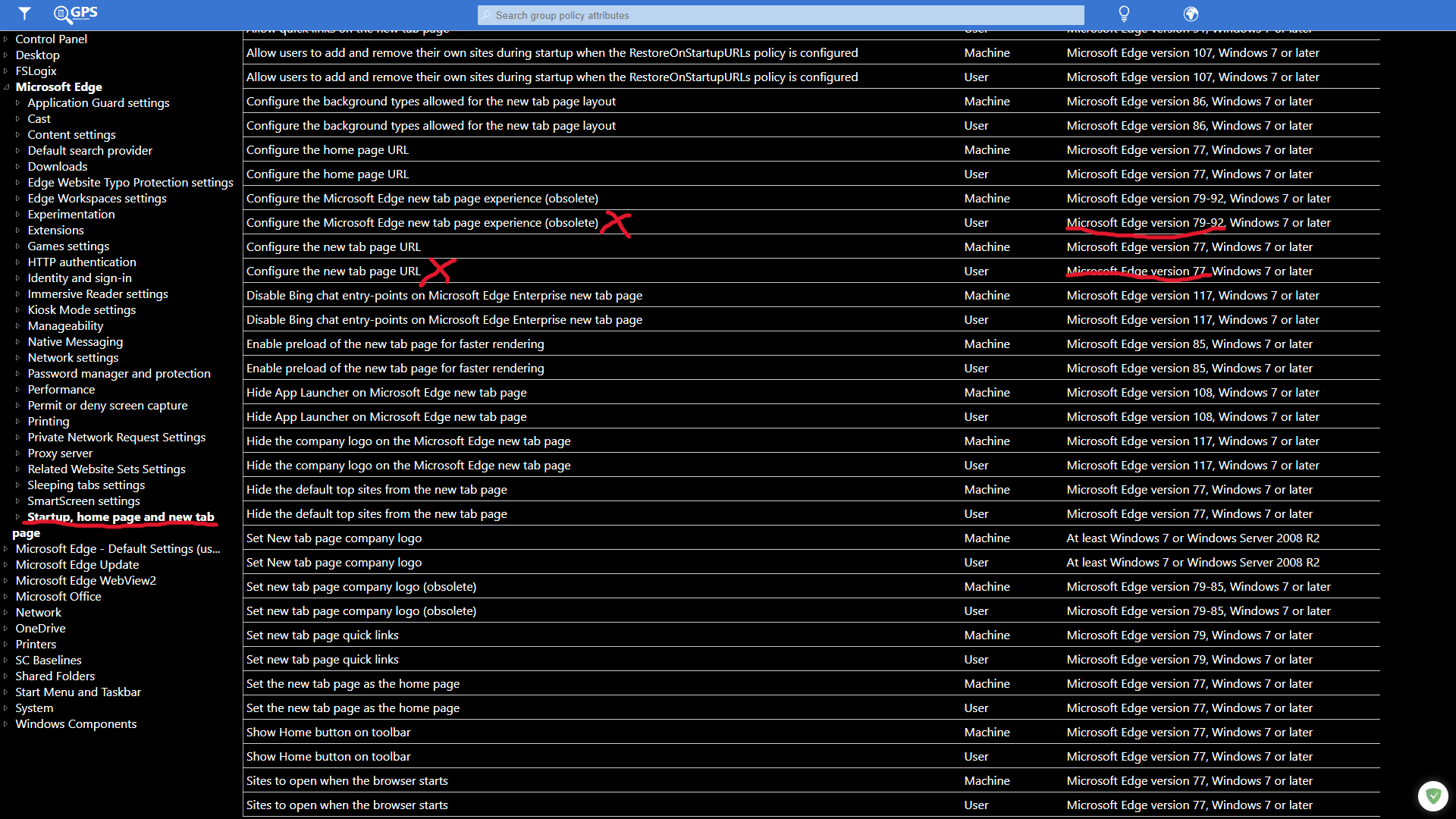Viewport: 1456px width, 819px height.
Task: Click the search magnifier icon
Action: coord(486,15)
